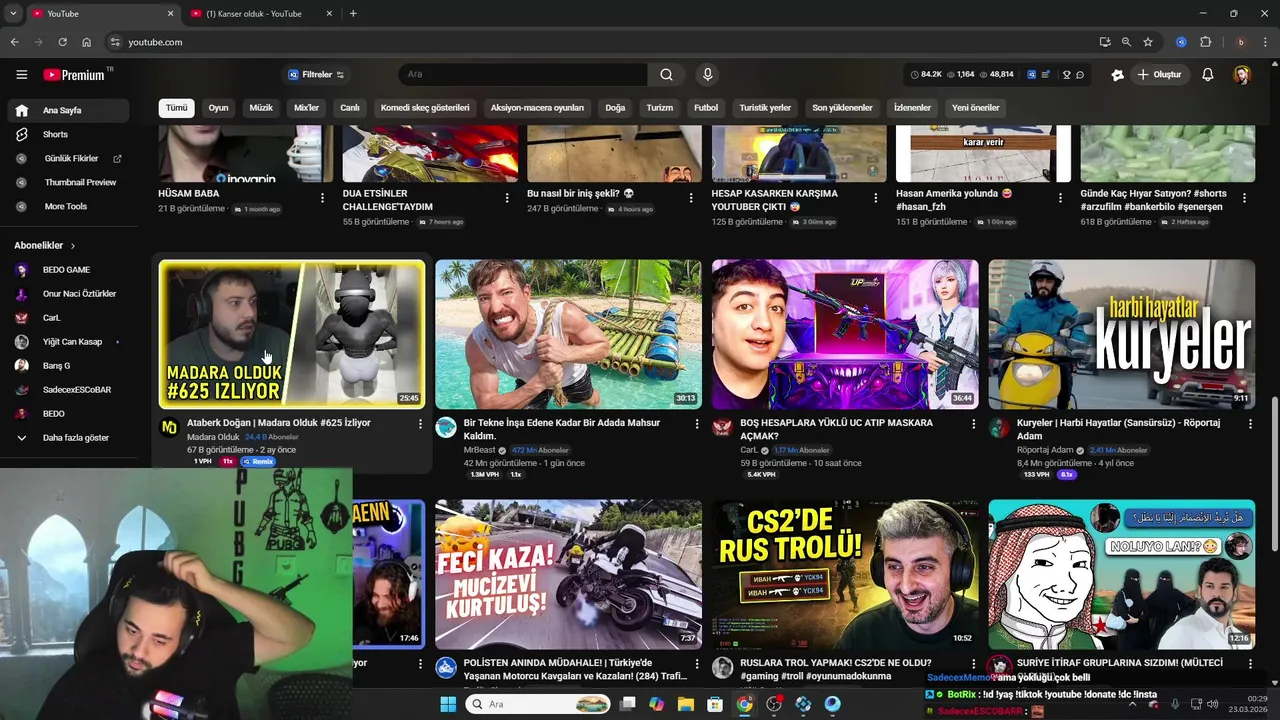Open zoom control in address bar
This screenshot has height=720, width=1280.
pos(1126,42)
